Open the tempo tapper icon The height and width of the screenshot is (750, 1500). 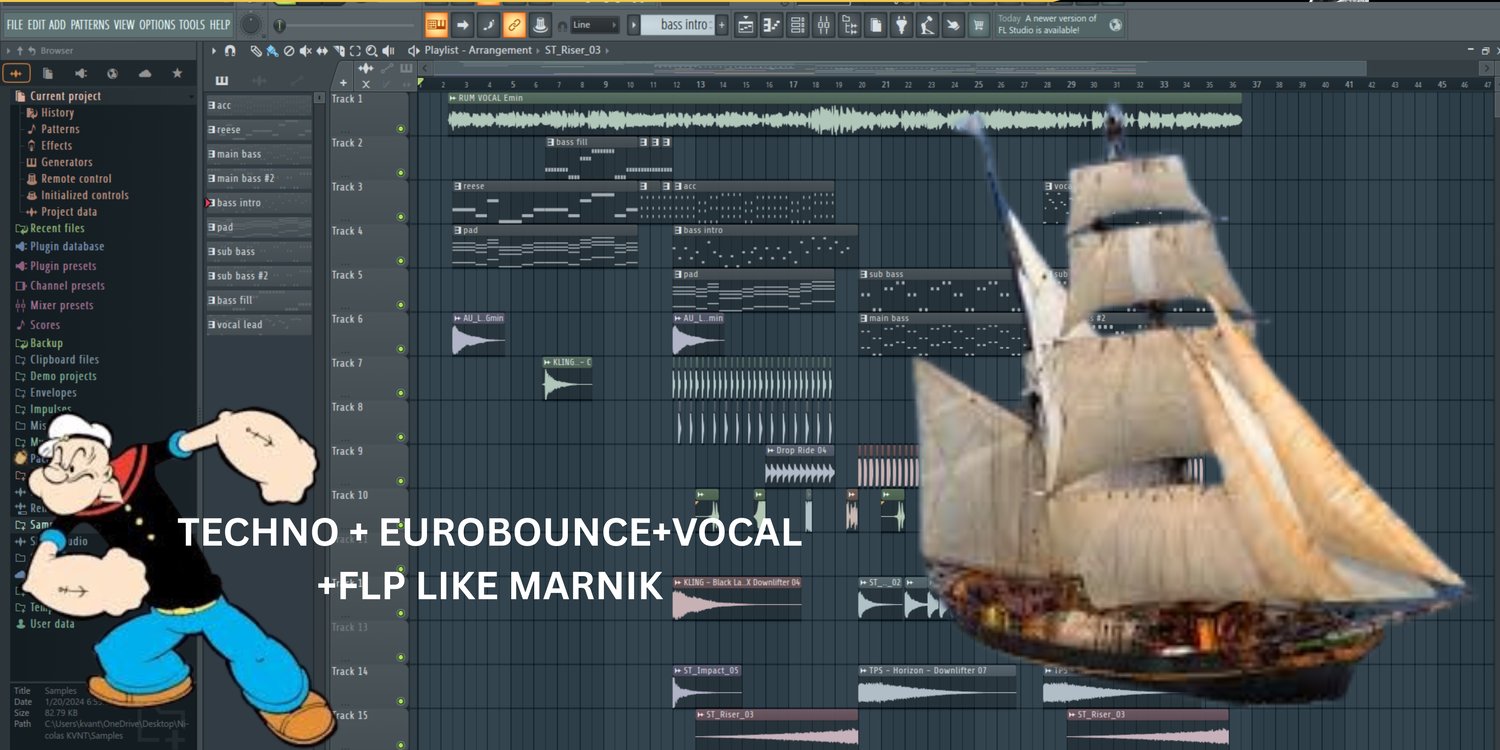point(927,25)
